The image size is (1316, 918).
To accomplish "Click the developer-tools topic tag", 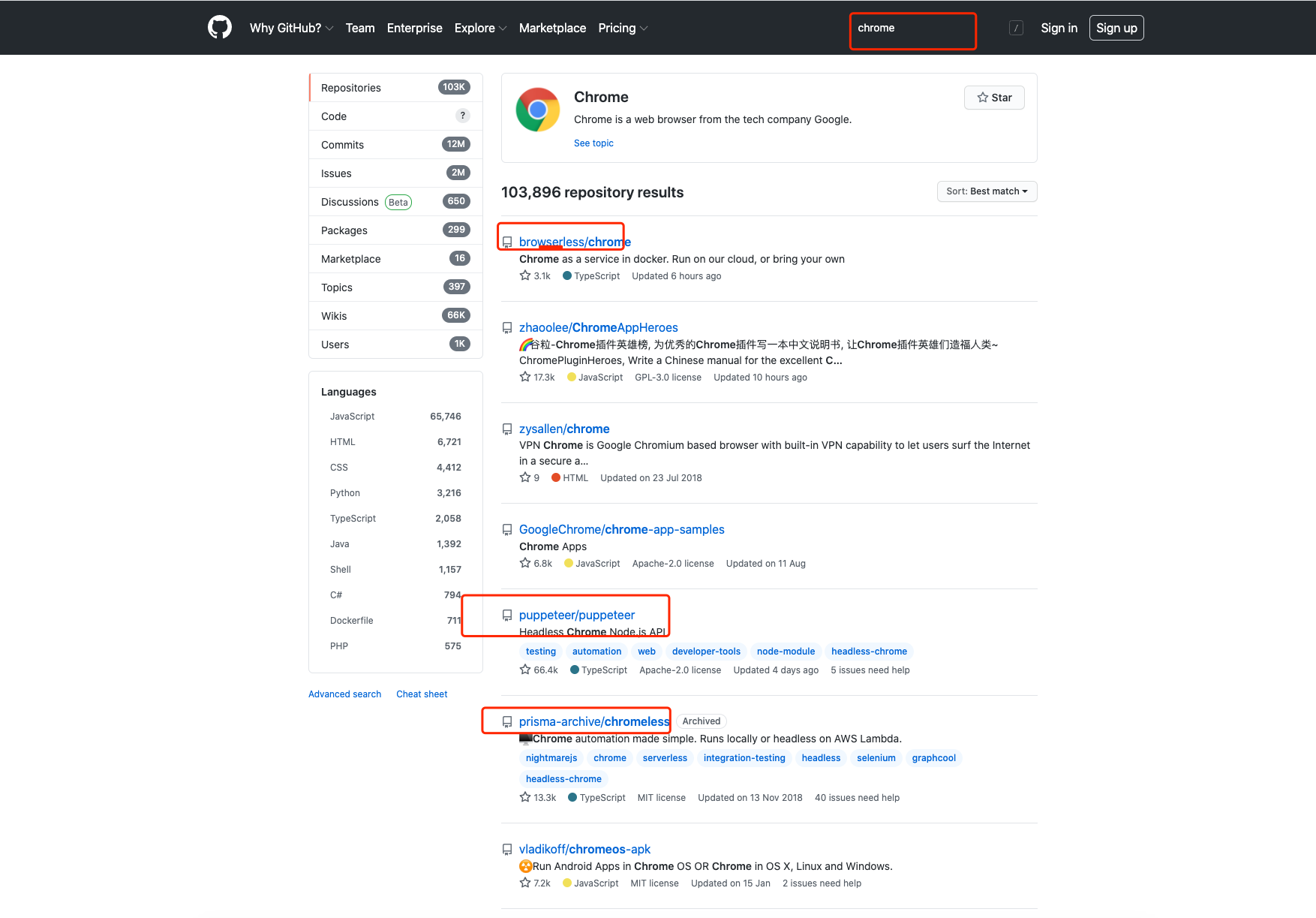I will coord(706,652).
